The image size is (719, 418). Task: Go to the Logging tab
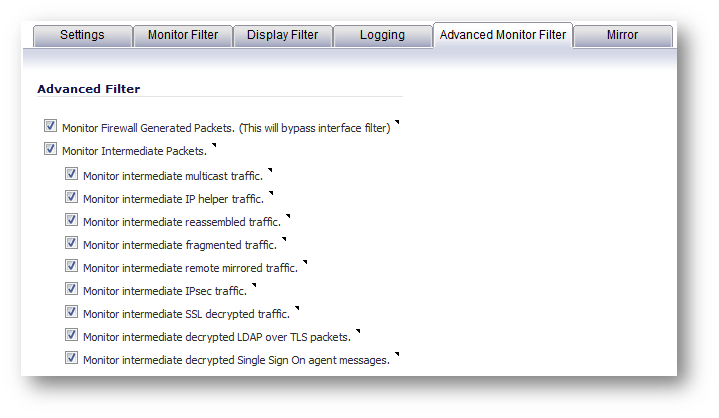coord(382,35)
